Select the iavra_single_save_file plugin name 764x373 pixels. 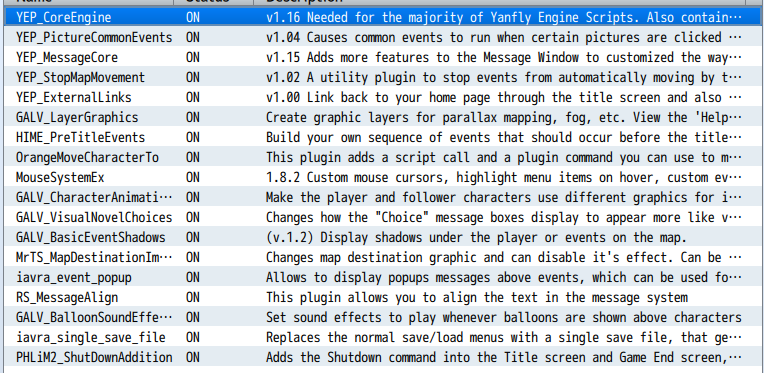(x=91, y=337)
